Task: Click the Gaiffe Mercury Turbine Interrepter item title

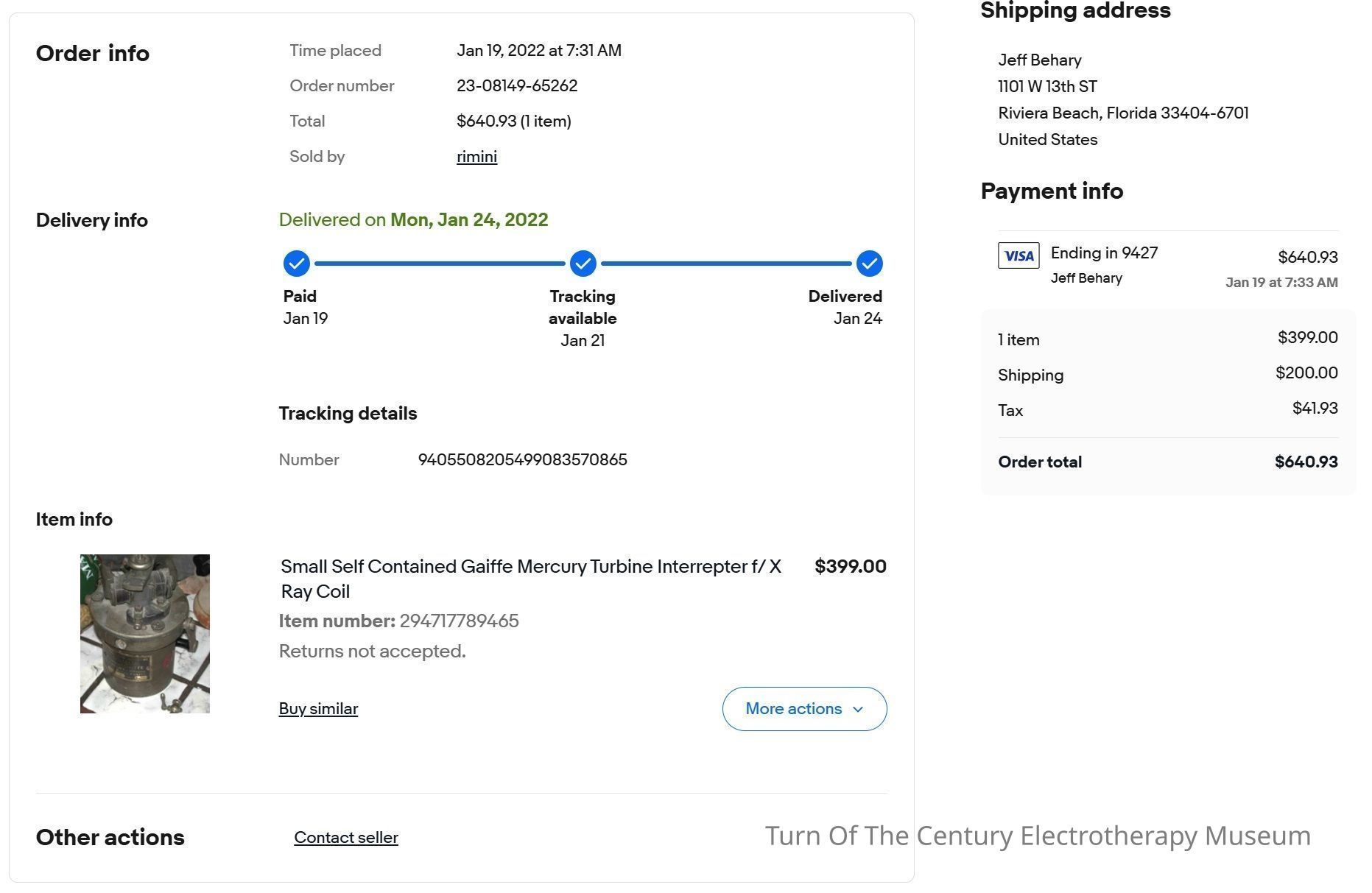Action: [531, 579]
